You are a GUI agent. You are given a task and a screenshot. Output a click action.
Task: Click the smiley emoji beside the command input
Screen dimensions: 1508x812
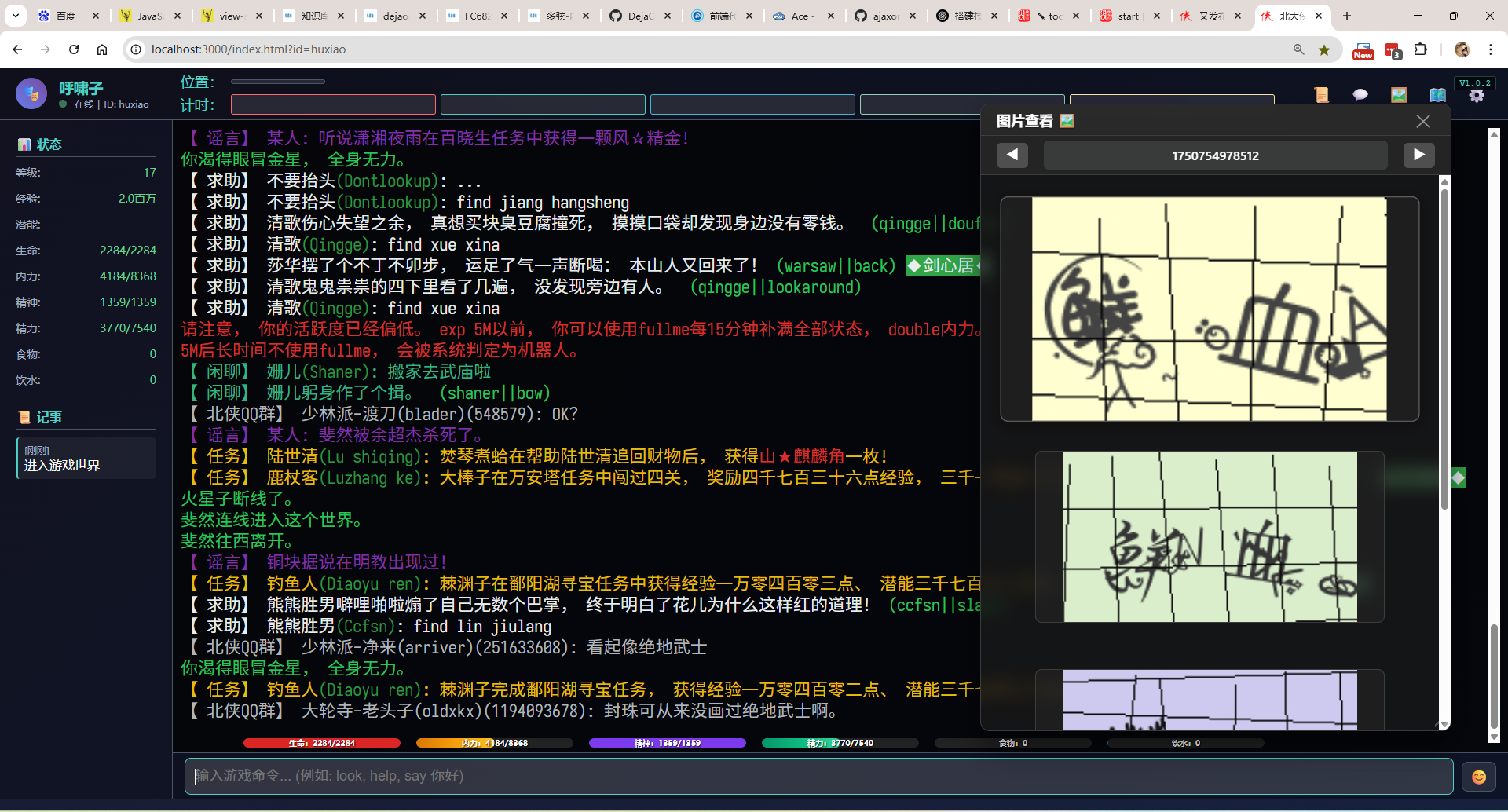tap(1479, 776)
